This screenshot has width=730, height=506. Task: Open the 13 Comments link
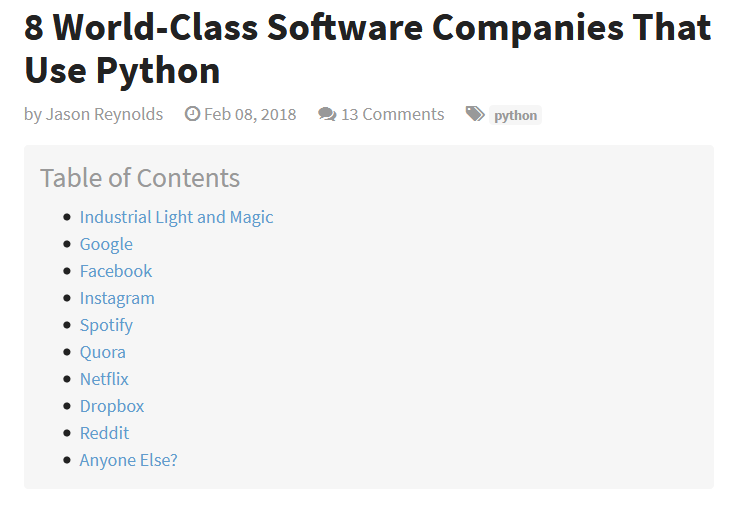pos(392,114)
